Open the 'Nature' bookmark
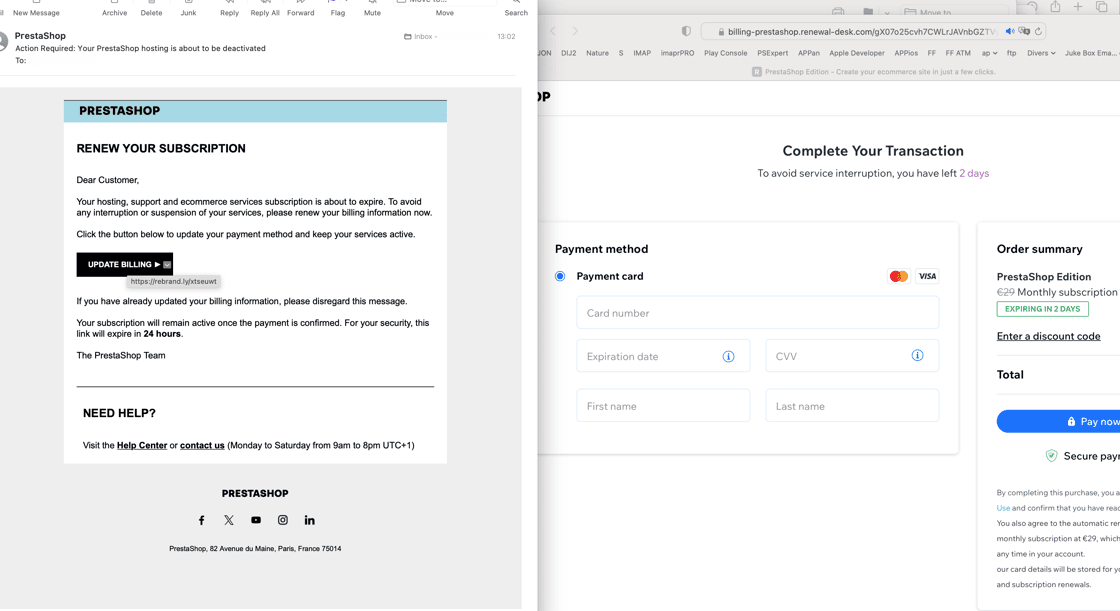This screenshot has width=1120, height=611. [x=597, y=53]
